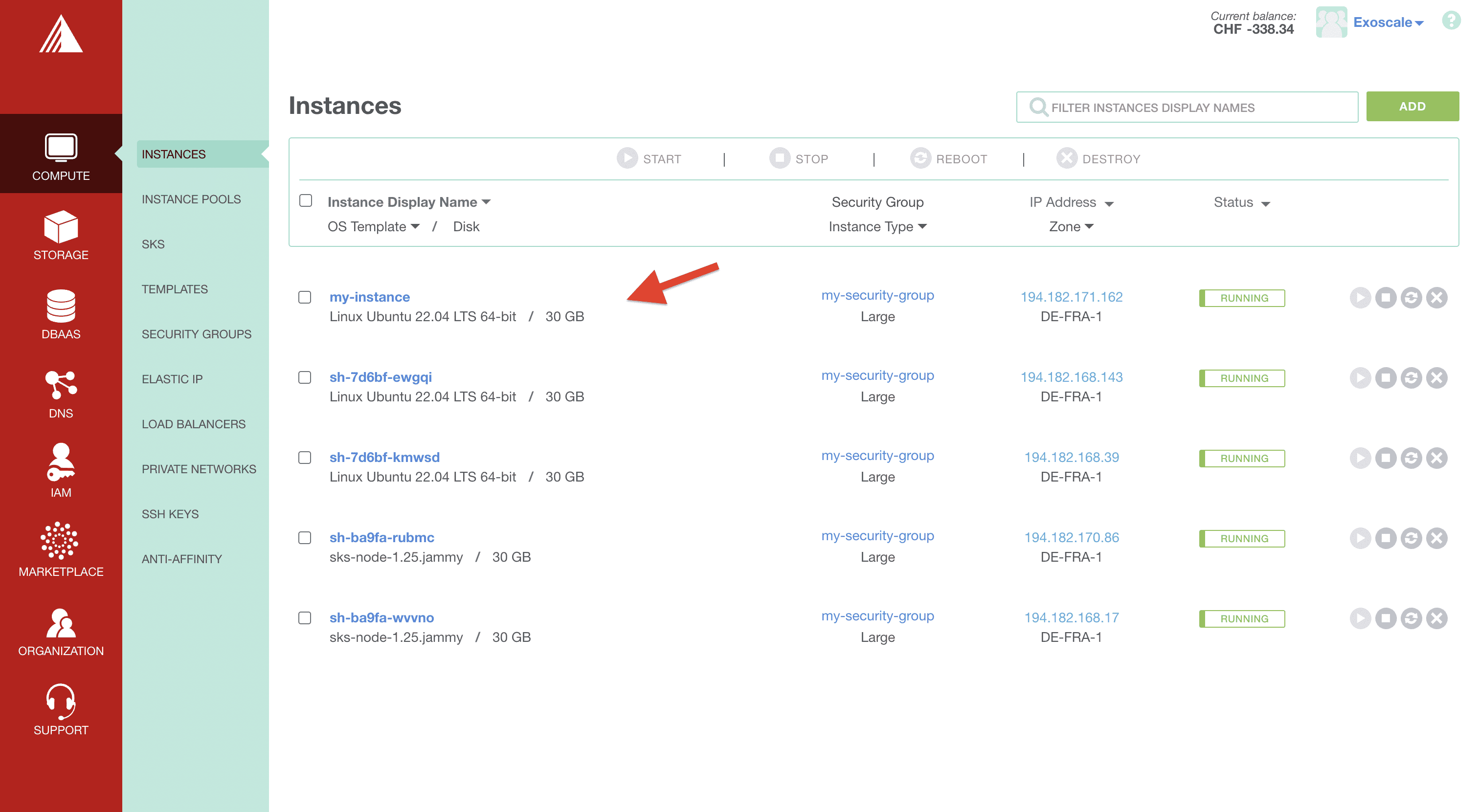Select the checkbox beside sh-7d6bf-kmwsd
Image resolution: width=1479 pixels, height=812 pixels.
click(x=304, y=458)
